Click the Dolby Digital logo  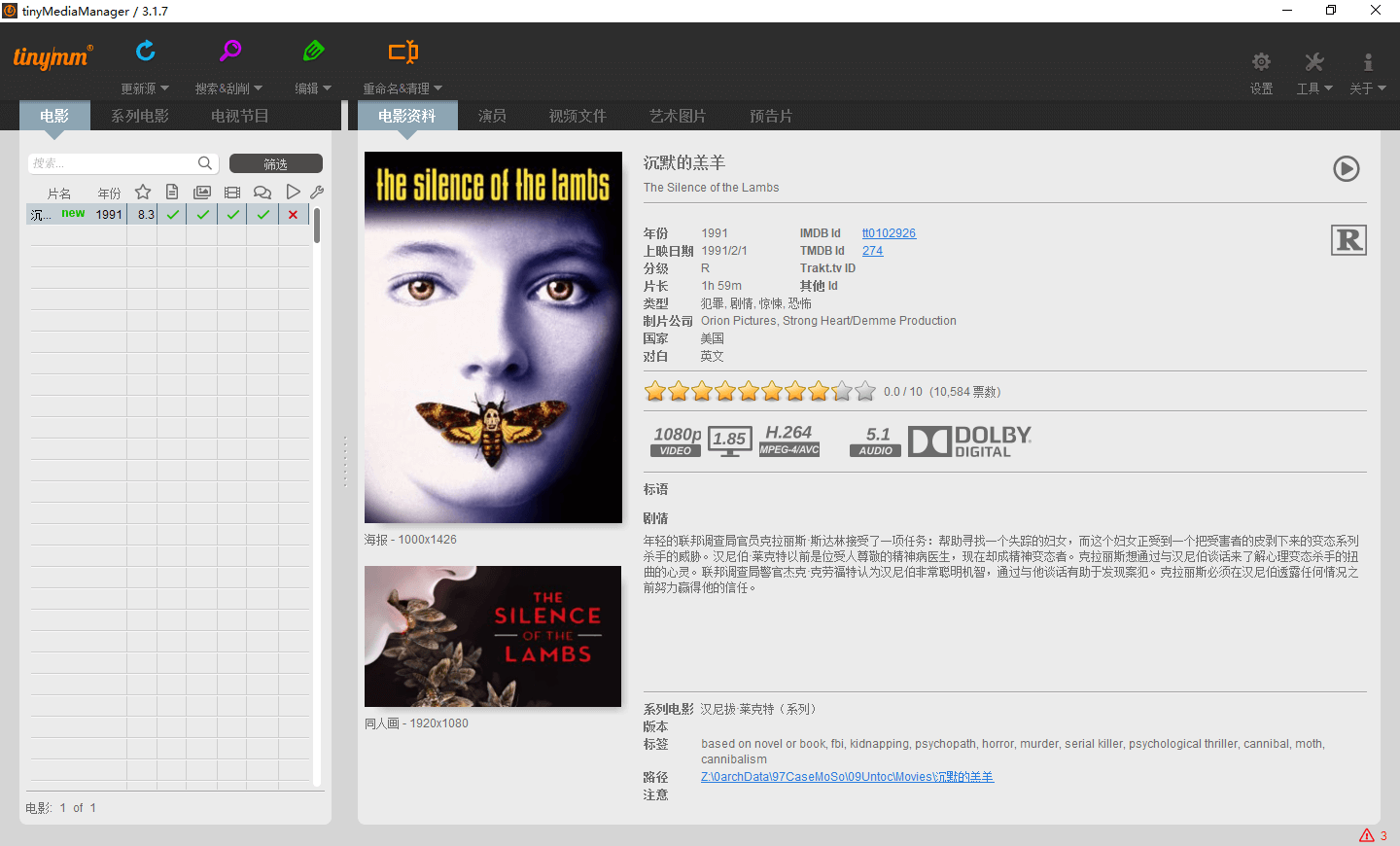[969, 441]
